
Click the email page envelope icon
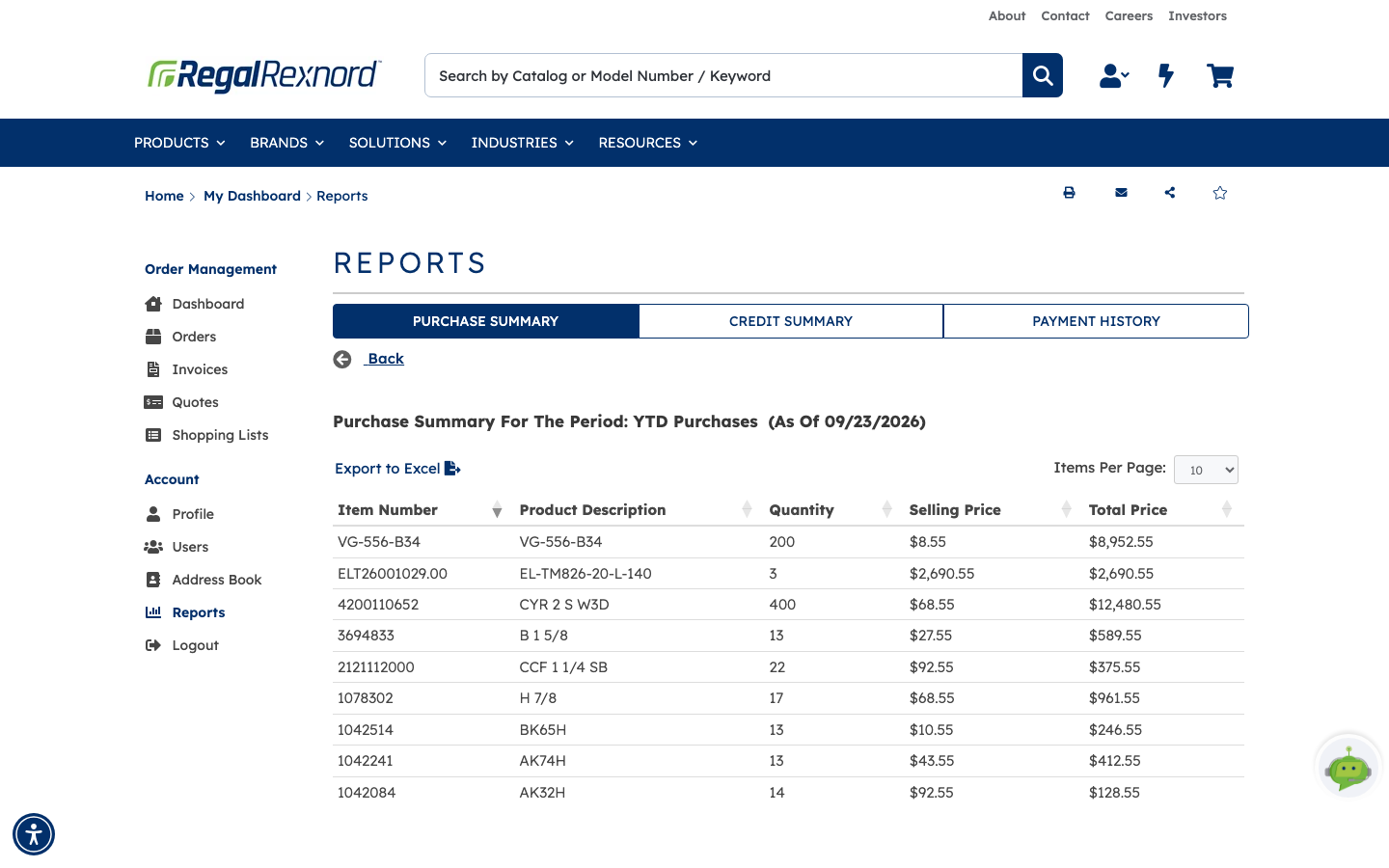[x=1121, y=193]
